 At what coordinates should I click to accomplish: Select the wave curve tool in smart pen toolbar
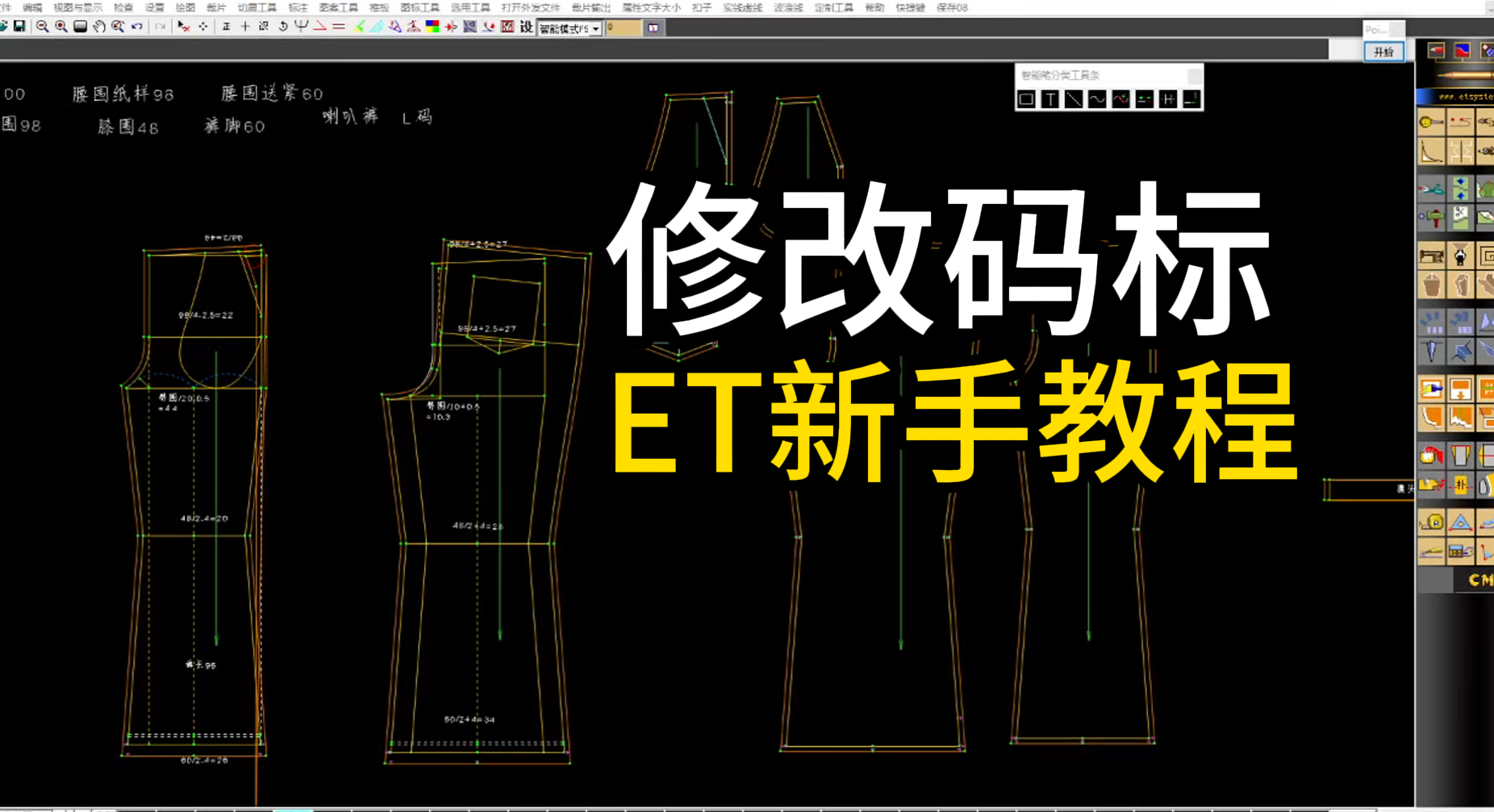click(x=1097, y=99)
